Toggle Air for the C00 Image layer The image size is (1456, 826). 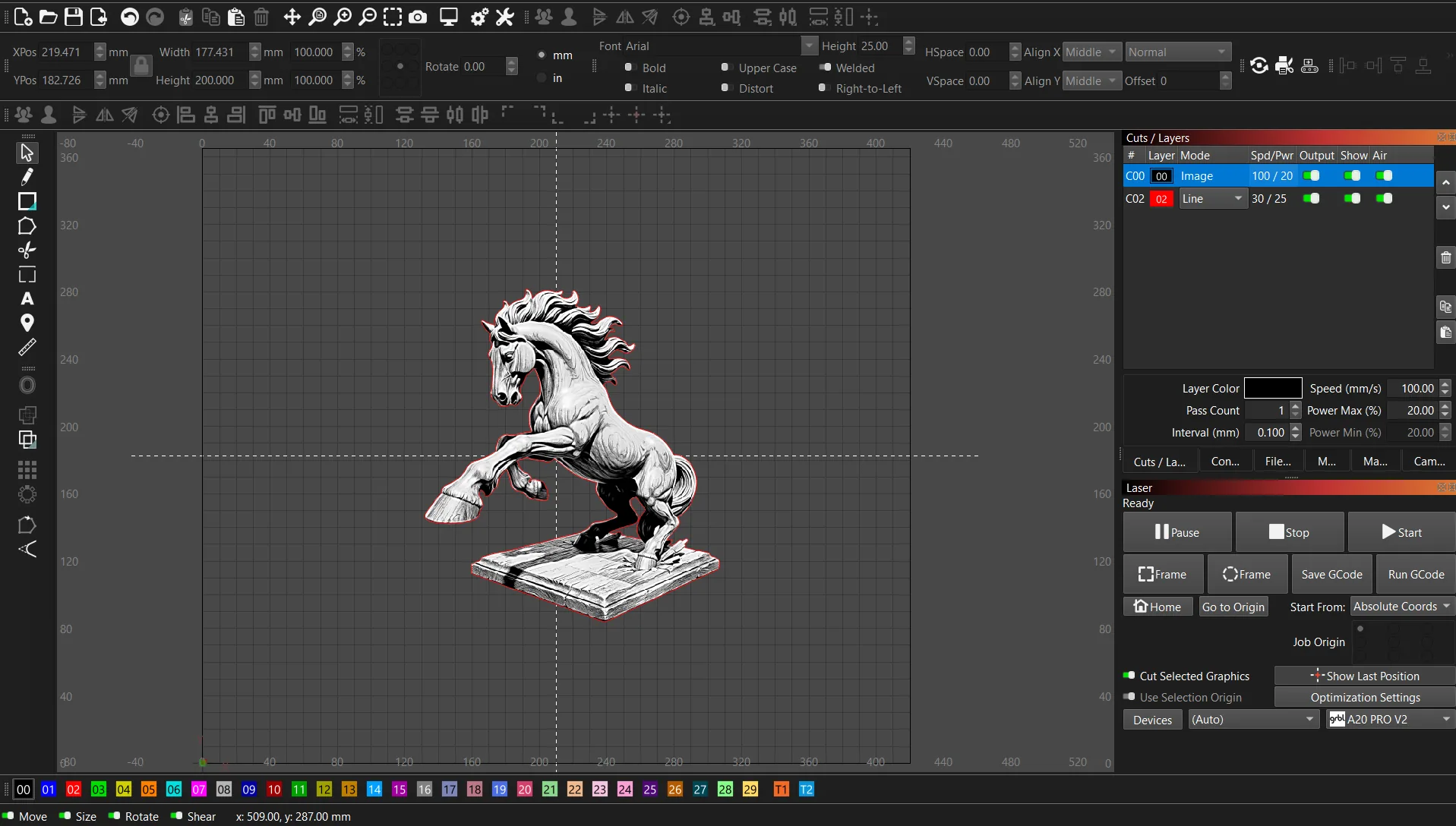(1385, 175)
